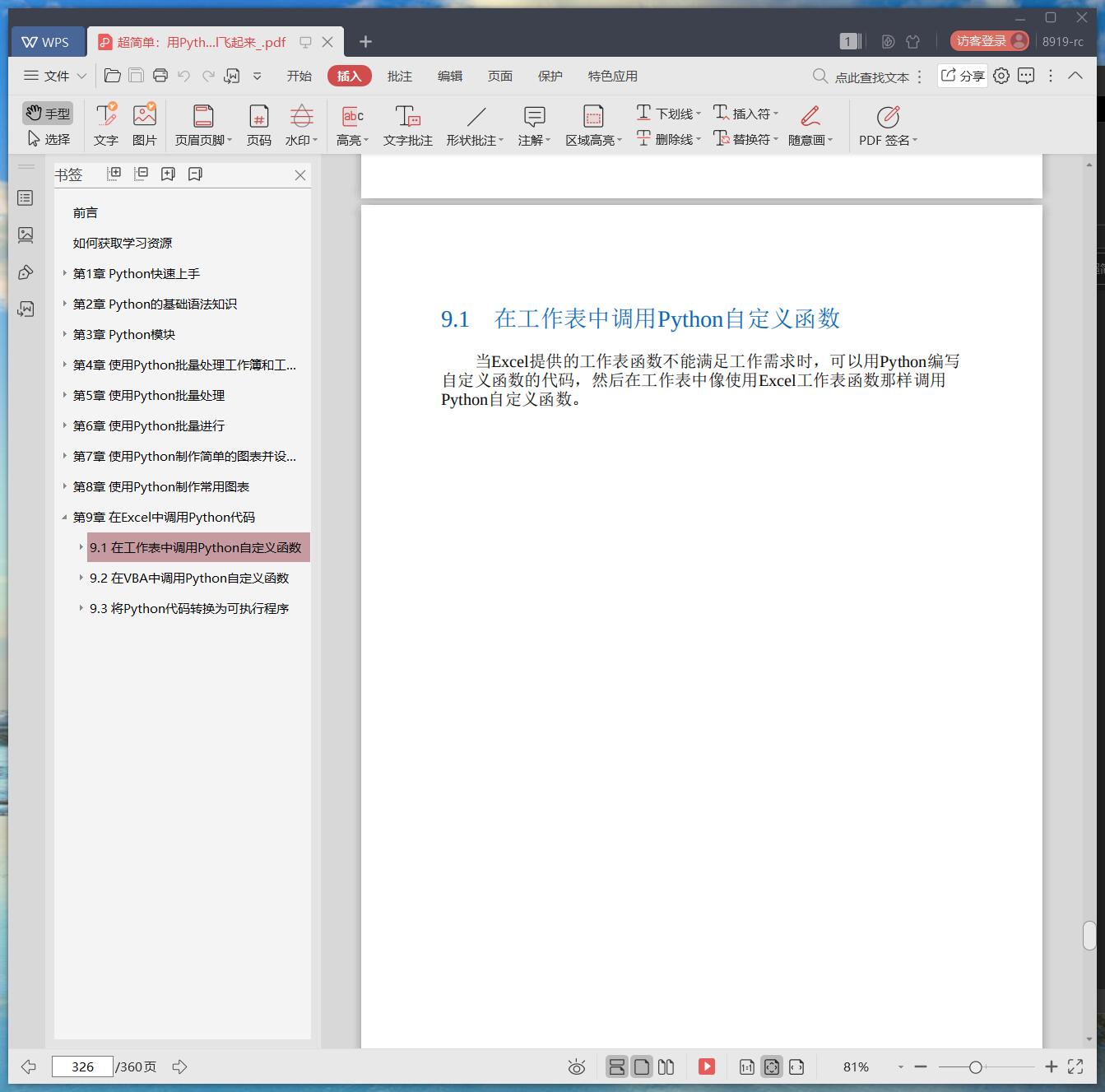Switch to the 批注 ribbon tab
The image size is (1105, 1092).
pyautogui.click(x=399, y=76)
